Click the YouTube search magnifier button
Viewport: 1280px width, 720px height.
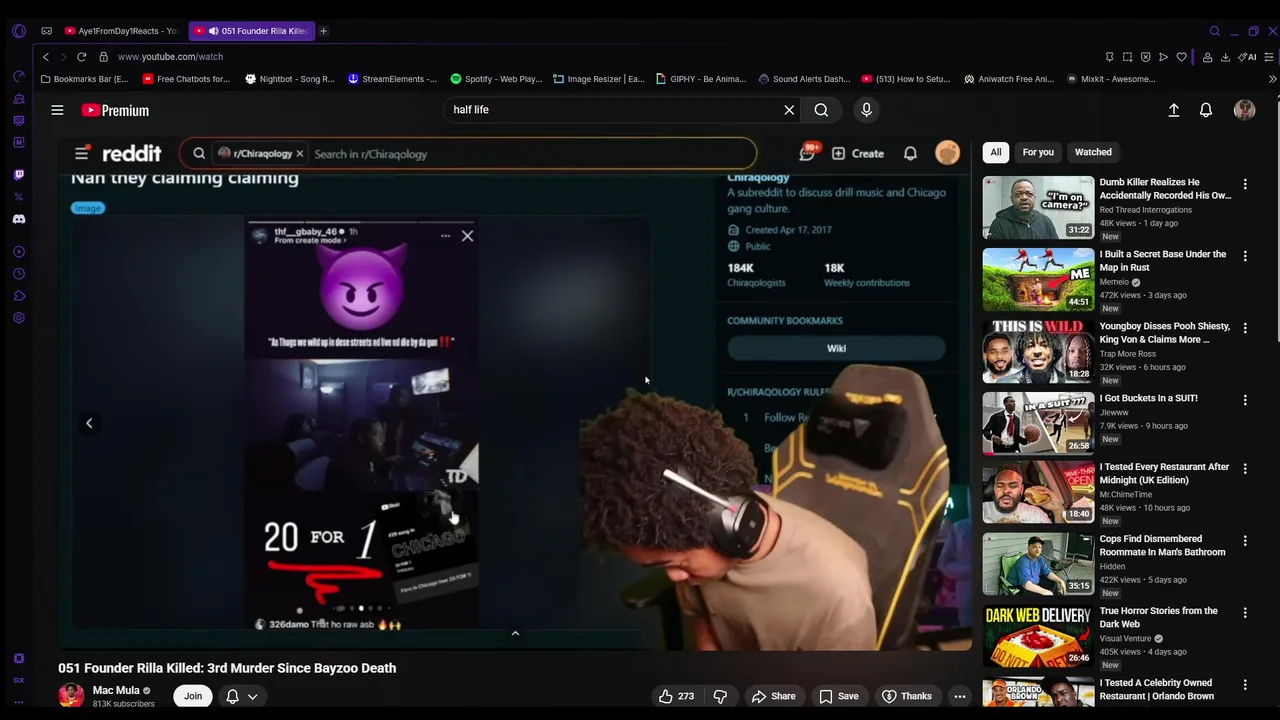pos(821,110)
